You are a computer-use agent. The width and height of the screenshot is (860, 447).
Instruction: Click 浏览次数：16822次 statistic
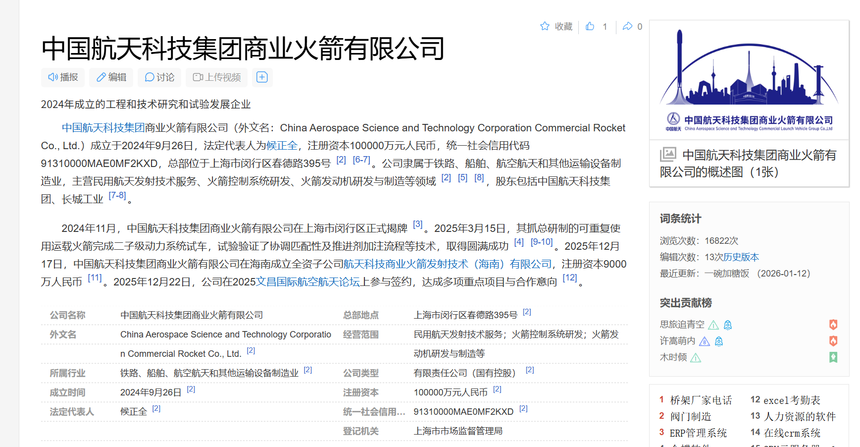point(699,241)
